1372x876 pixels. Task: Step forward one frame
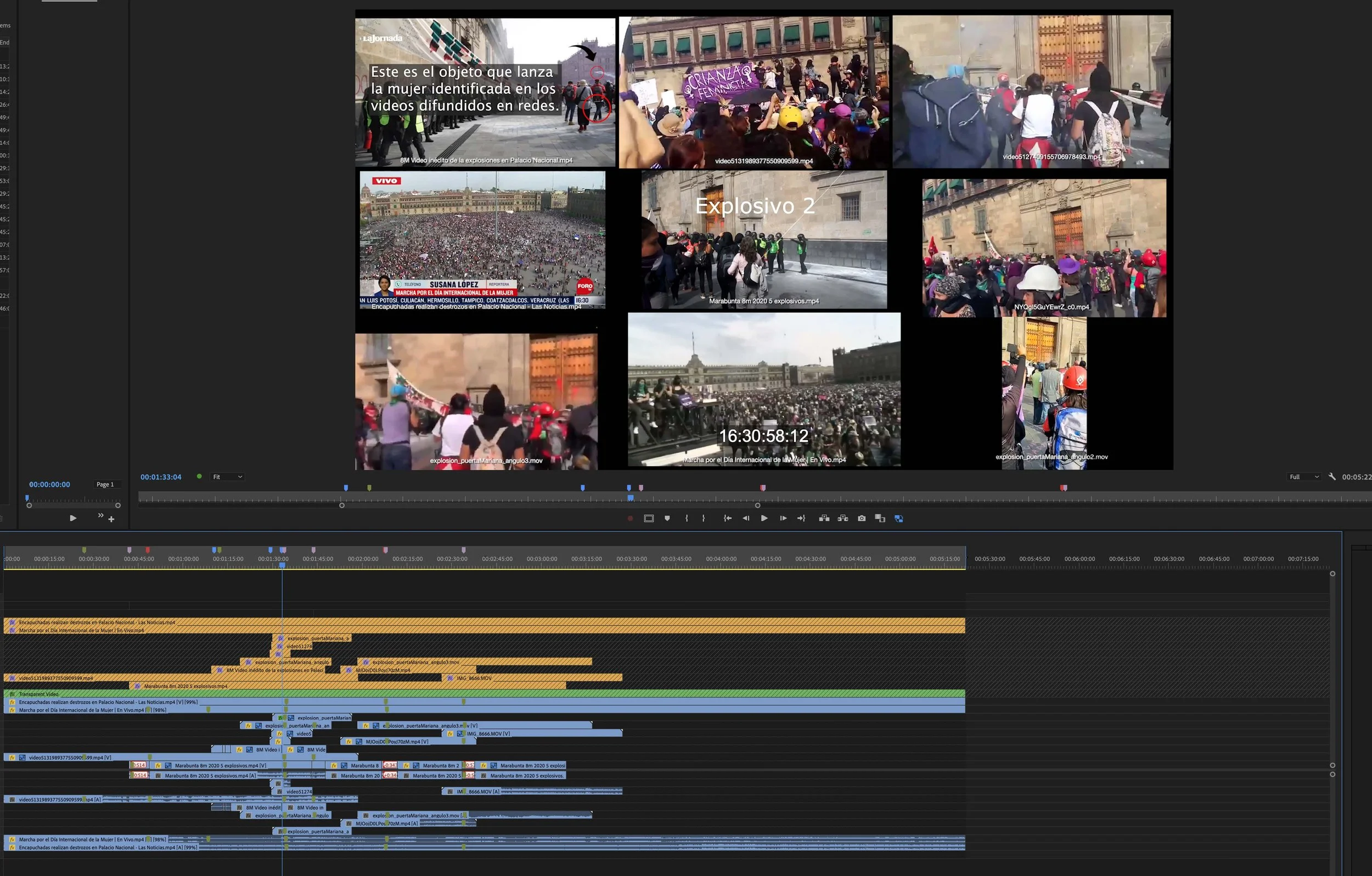pos(783,518)
